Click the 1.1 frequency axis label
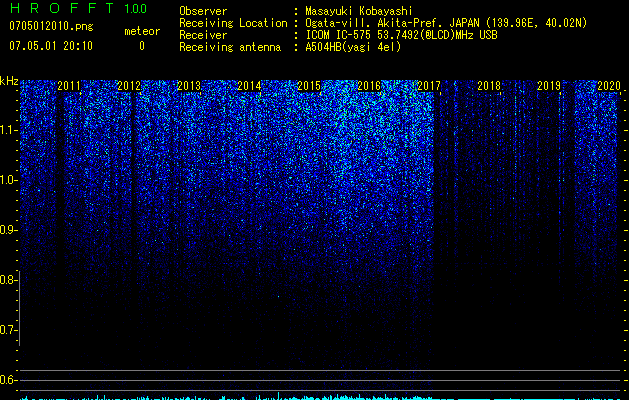This screenshot has width=629, height=400. [9, 130]
